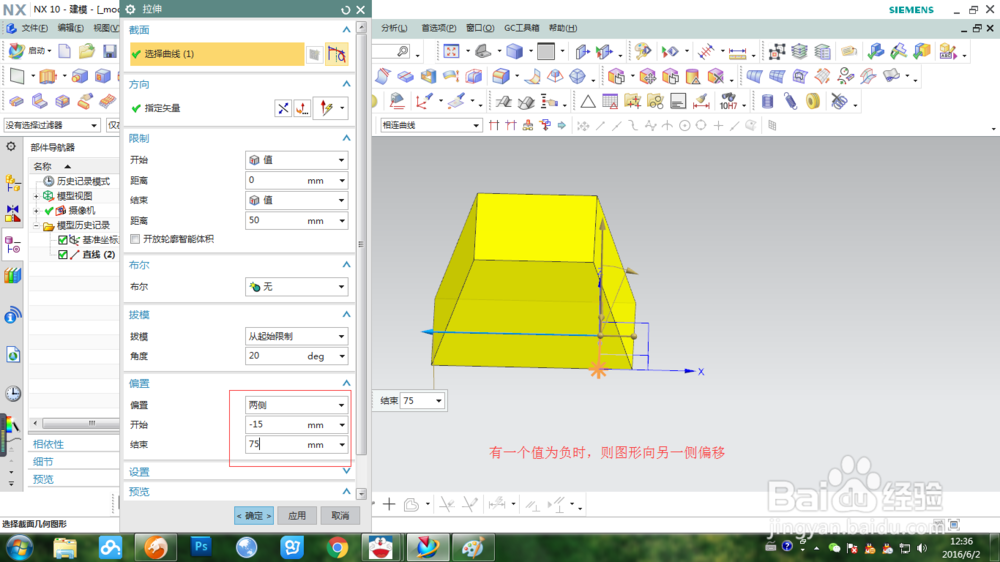Open the 窗口(O) menu

[480, 28]
